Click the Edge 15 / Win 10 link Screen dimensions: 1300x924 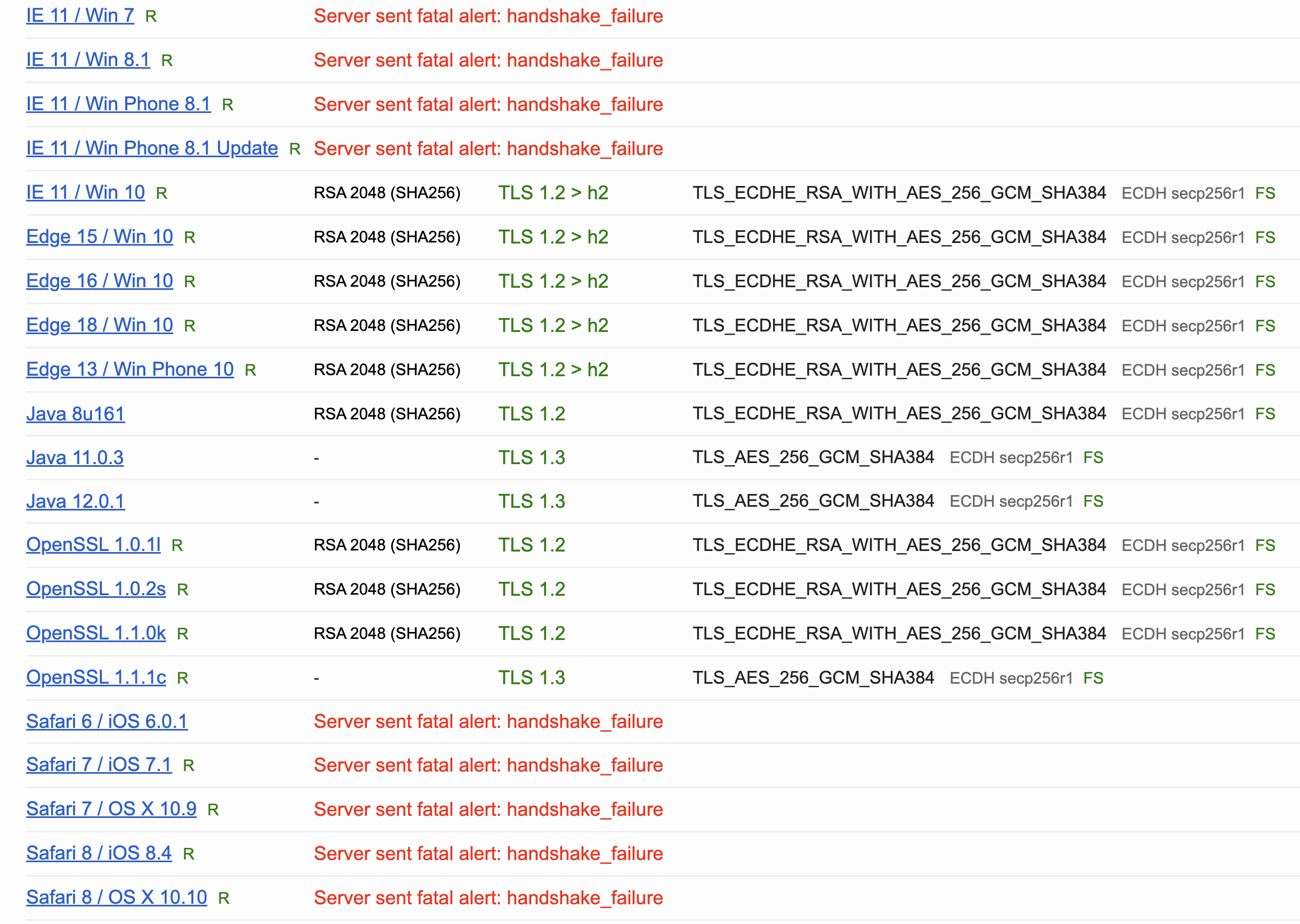(99, 237)
